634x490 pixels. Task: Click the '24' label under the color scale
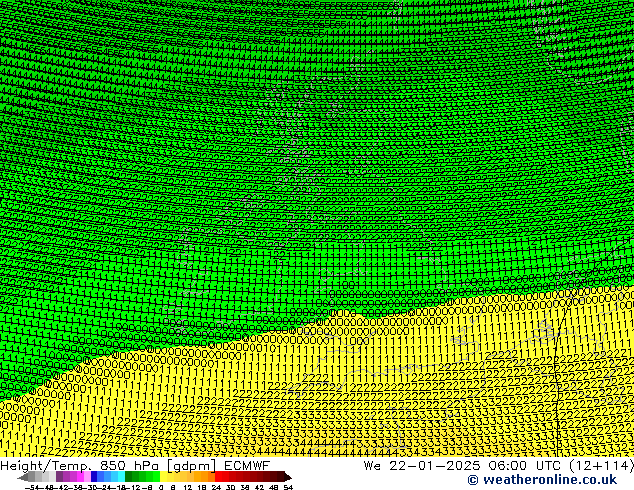[x=216, y=487]
